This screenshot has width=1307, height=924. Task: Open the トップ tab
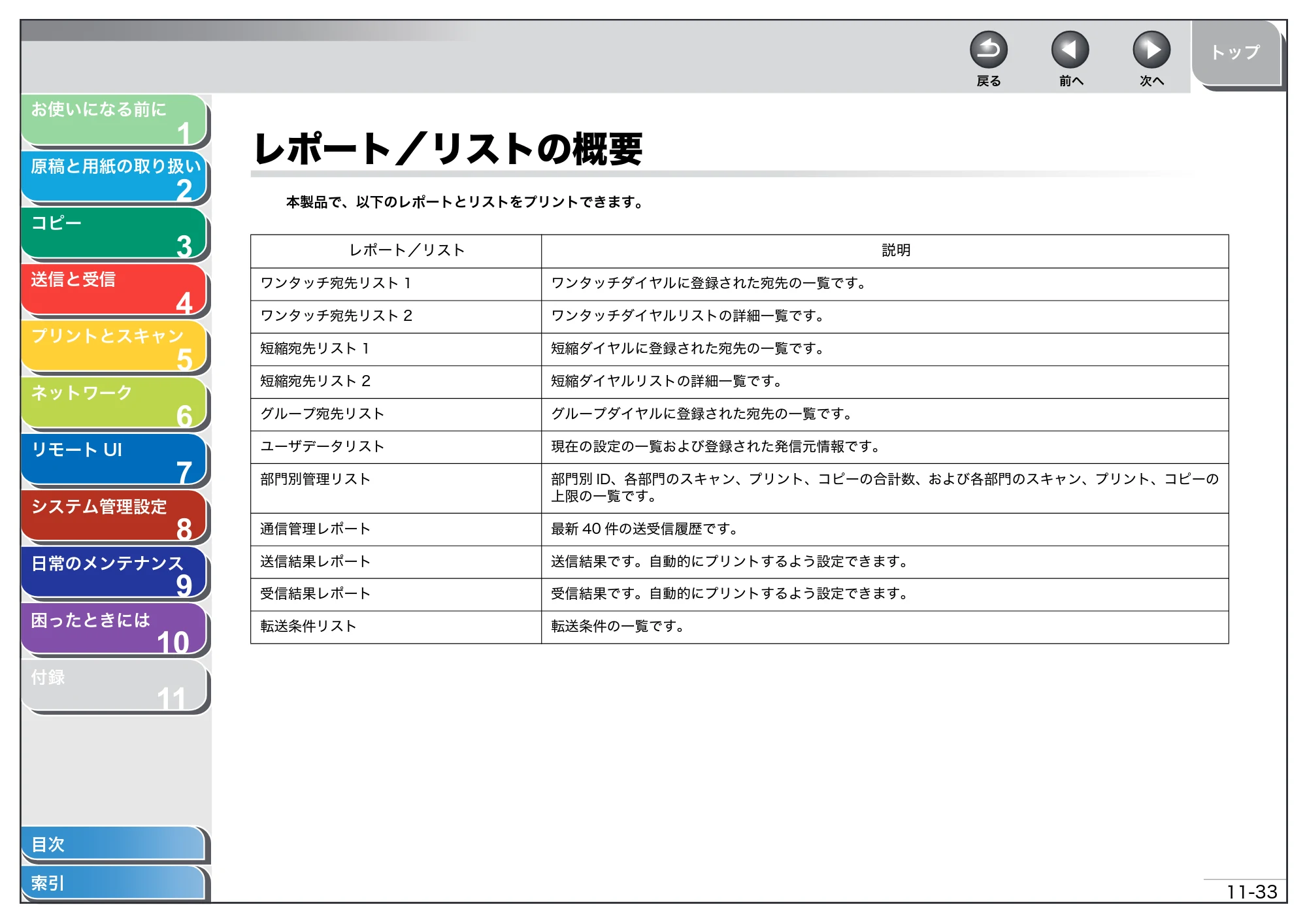pyautogui.click(x=1236, y=53)
